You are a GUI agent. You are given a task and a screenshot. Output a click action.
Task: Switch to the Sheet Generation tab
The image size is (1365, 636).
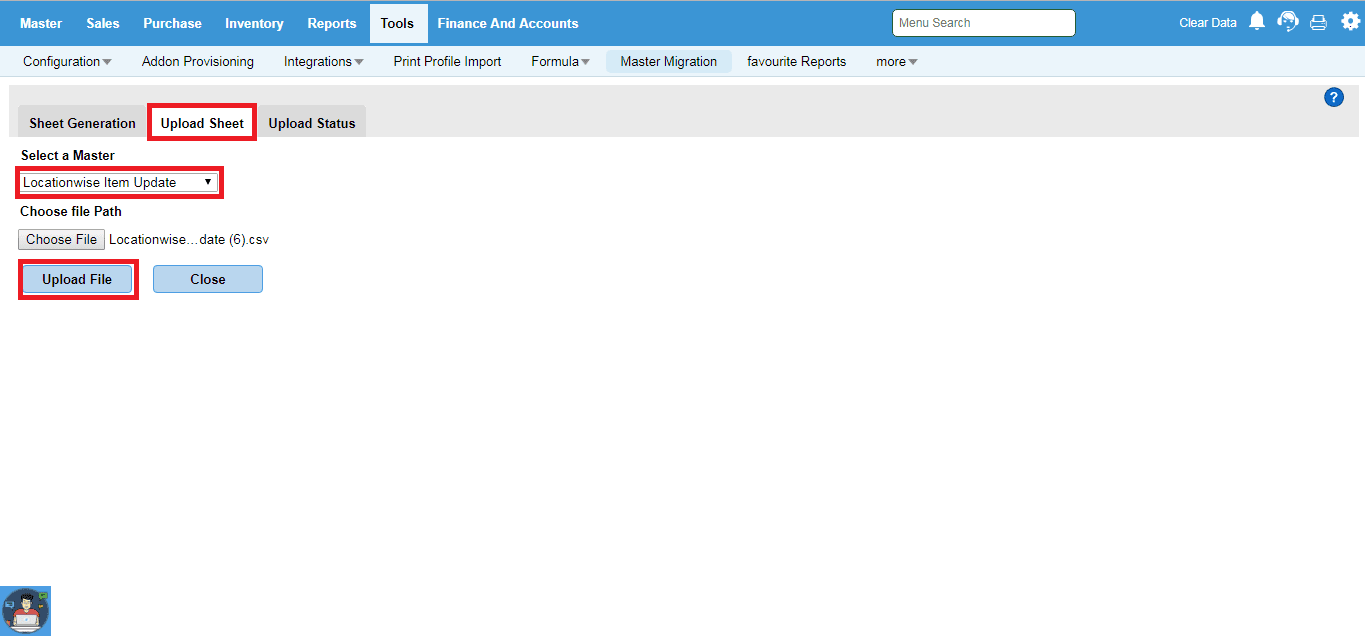tap(82, 123)
